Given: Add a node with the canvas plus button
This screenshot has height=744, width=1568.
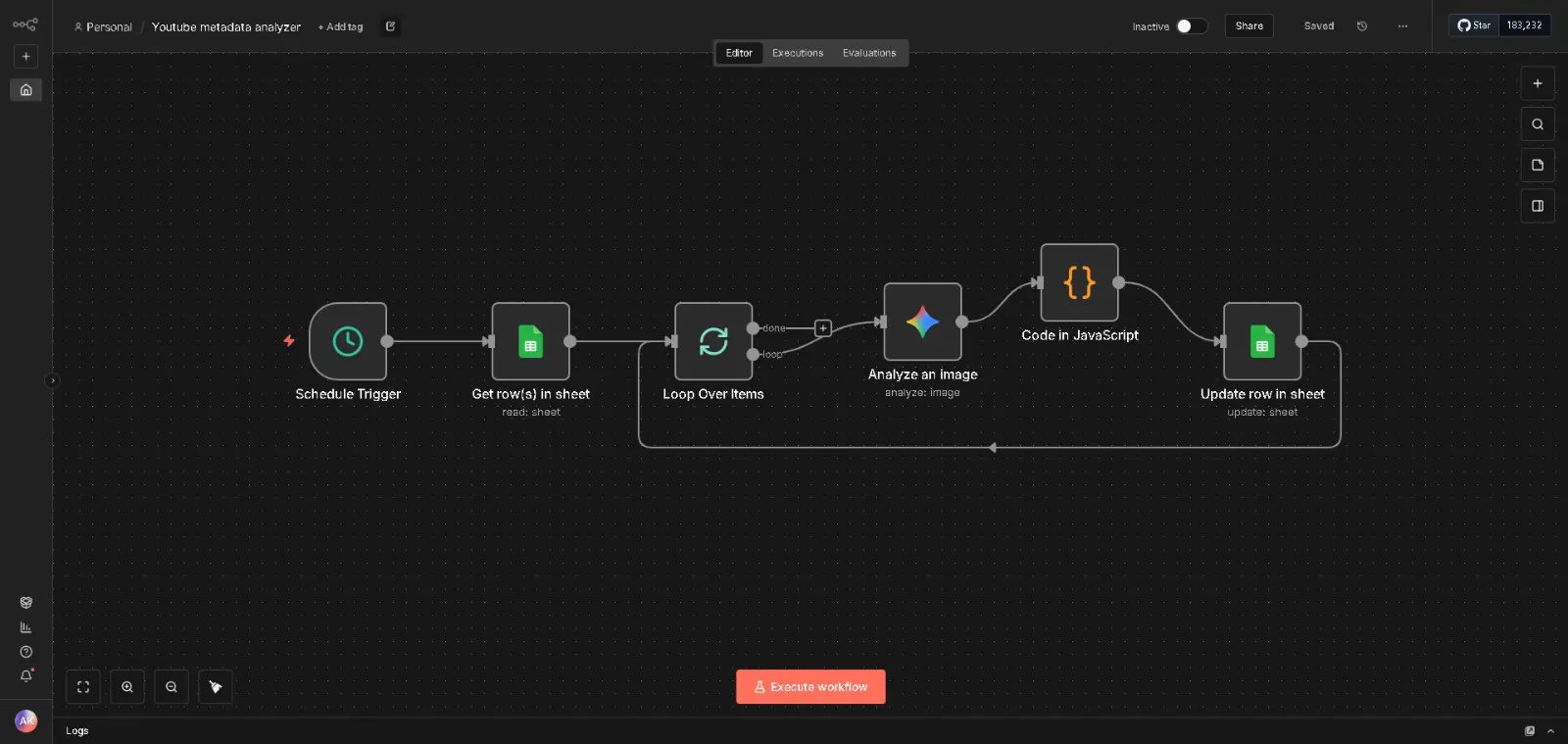Looking at the screenshot, I should [1538, 84].
